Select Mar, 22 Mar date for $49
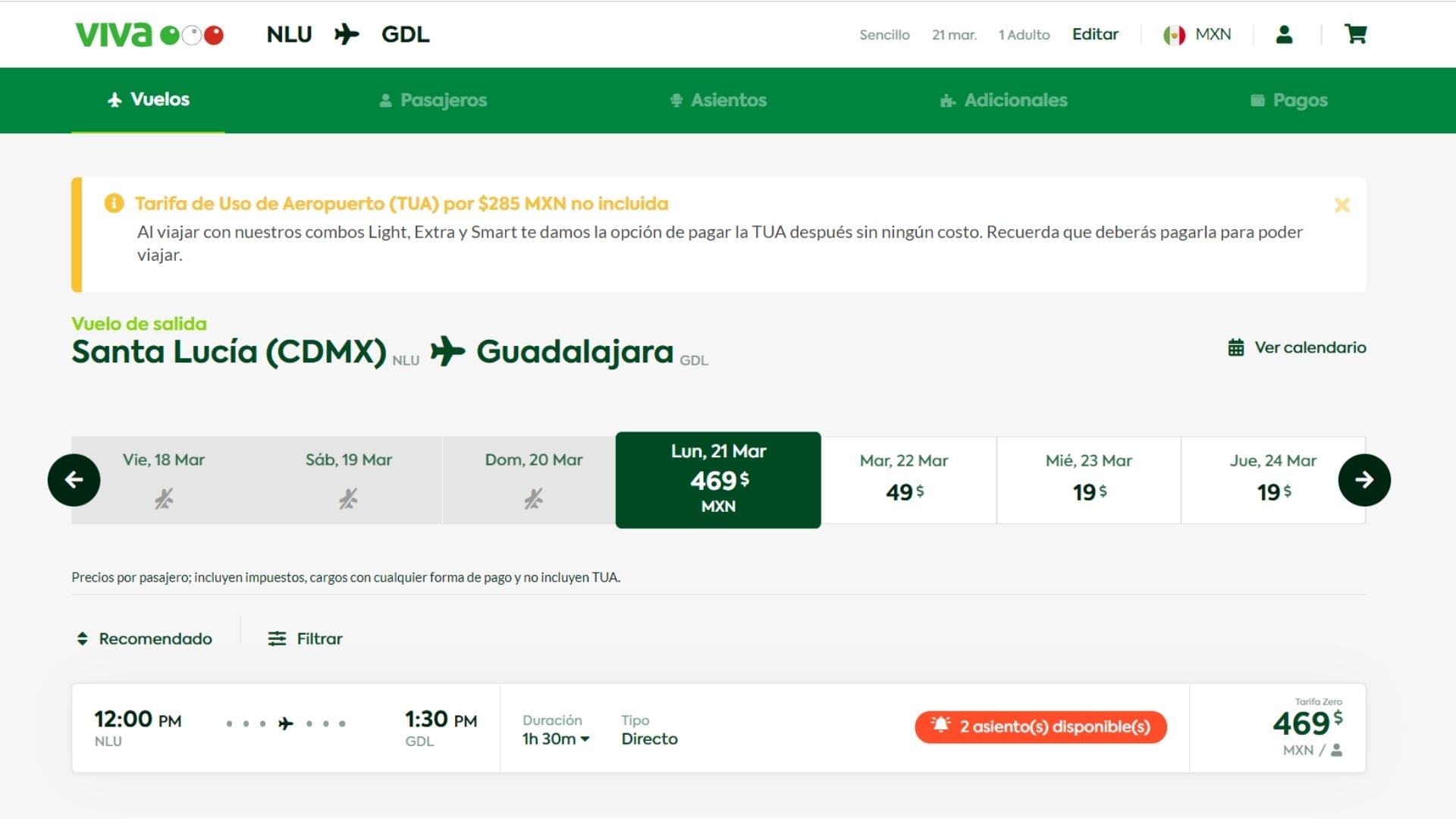The image size is (1456, 819). [x=904, y=480]
